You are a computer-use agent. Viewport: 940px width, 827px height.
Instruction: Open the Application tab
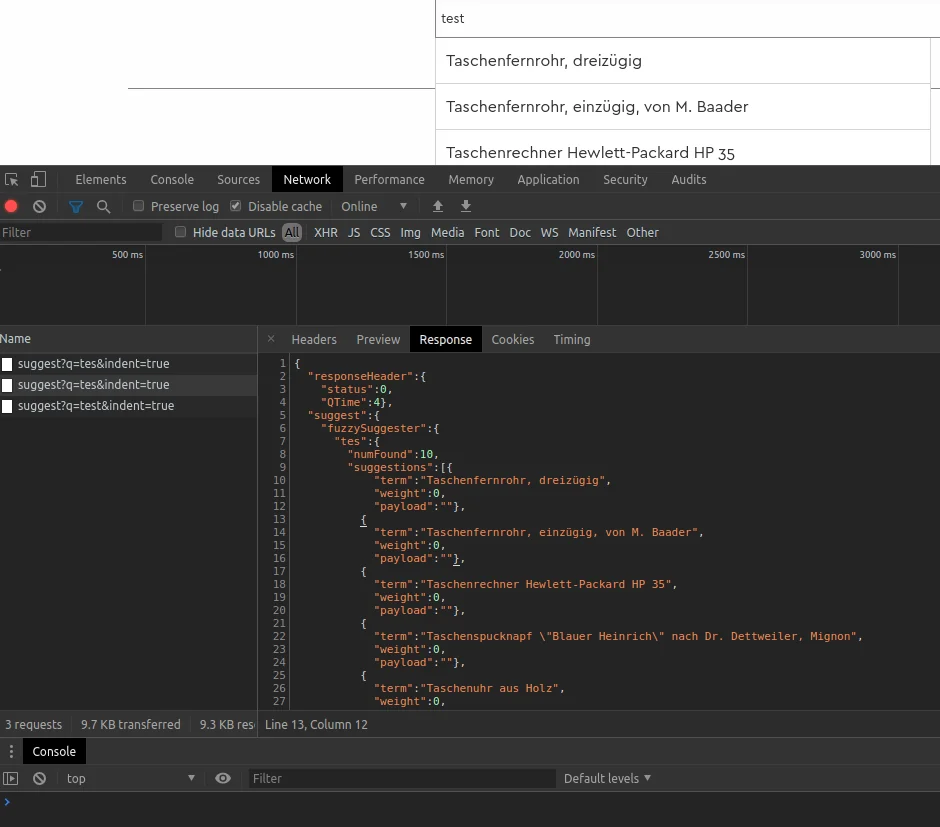point(549,179)
